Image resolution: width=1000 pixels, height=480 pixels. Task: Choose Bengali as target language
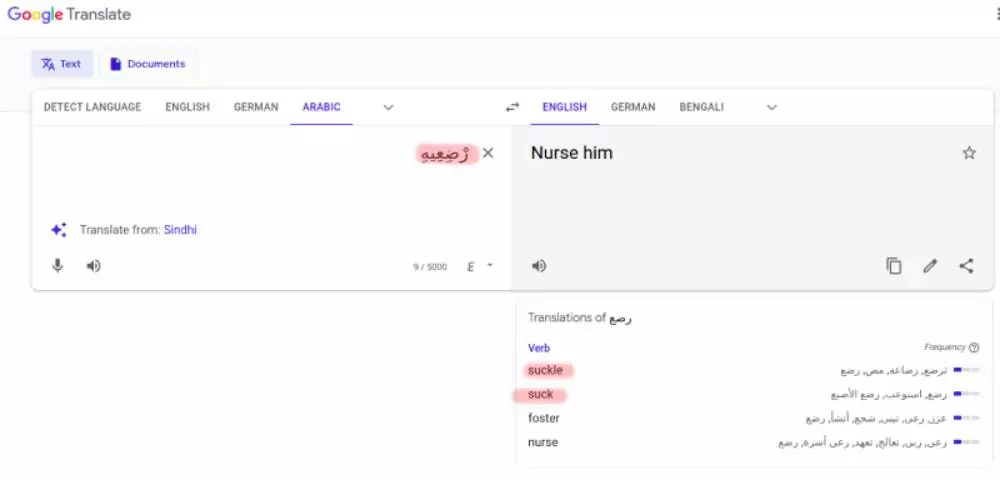[x=701, y=107]
